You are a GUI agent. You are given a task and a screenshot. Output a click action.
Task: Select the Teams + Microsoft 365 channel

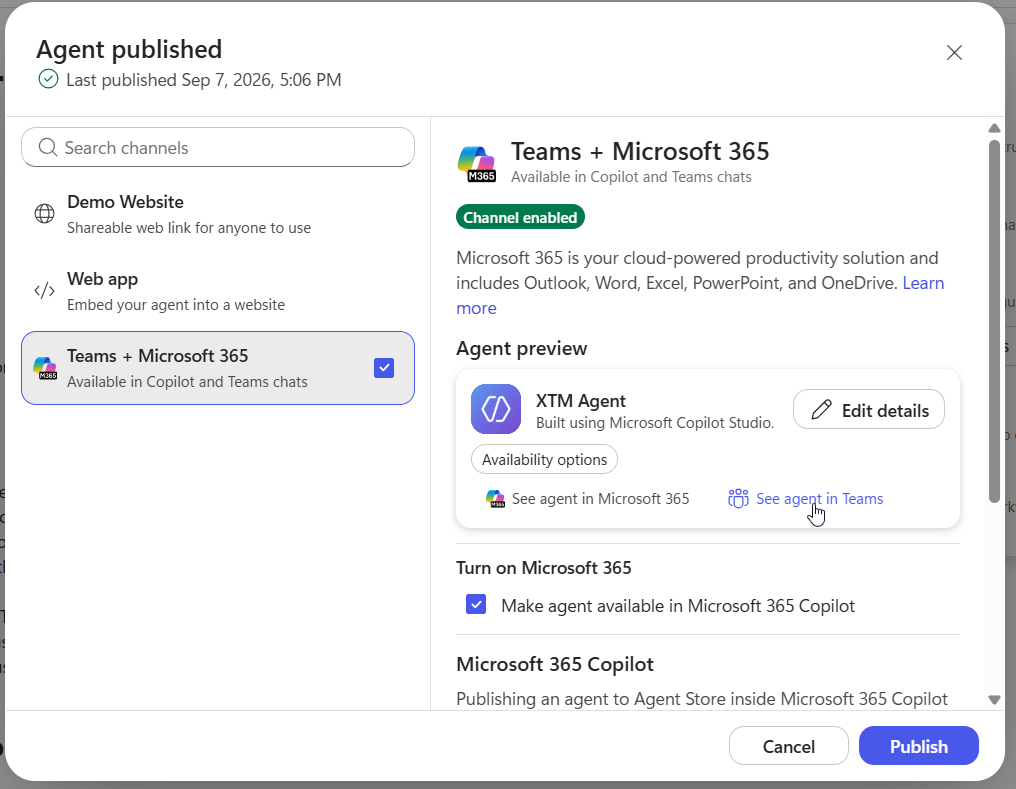coord(218,368)
